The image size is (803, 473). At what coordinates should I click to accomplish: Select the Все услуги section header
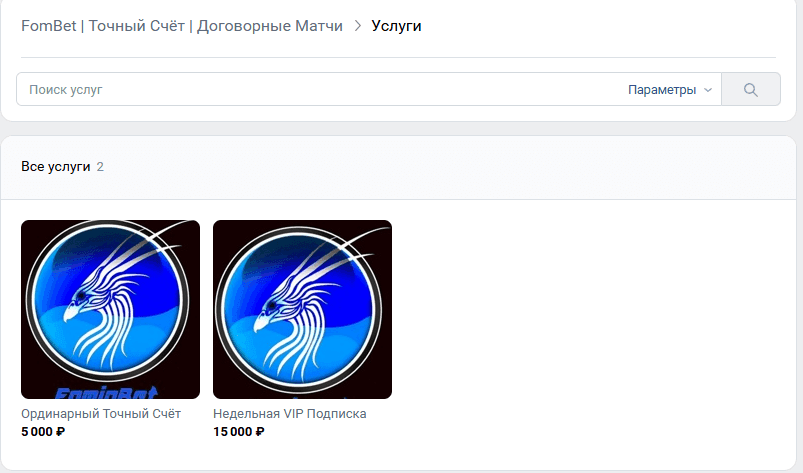[55, 166]
